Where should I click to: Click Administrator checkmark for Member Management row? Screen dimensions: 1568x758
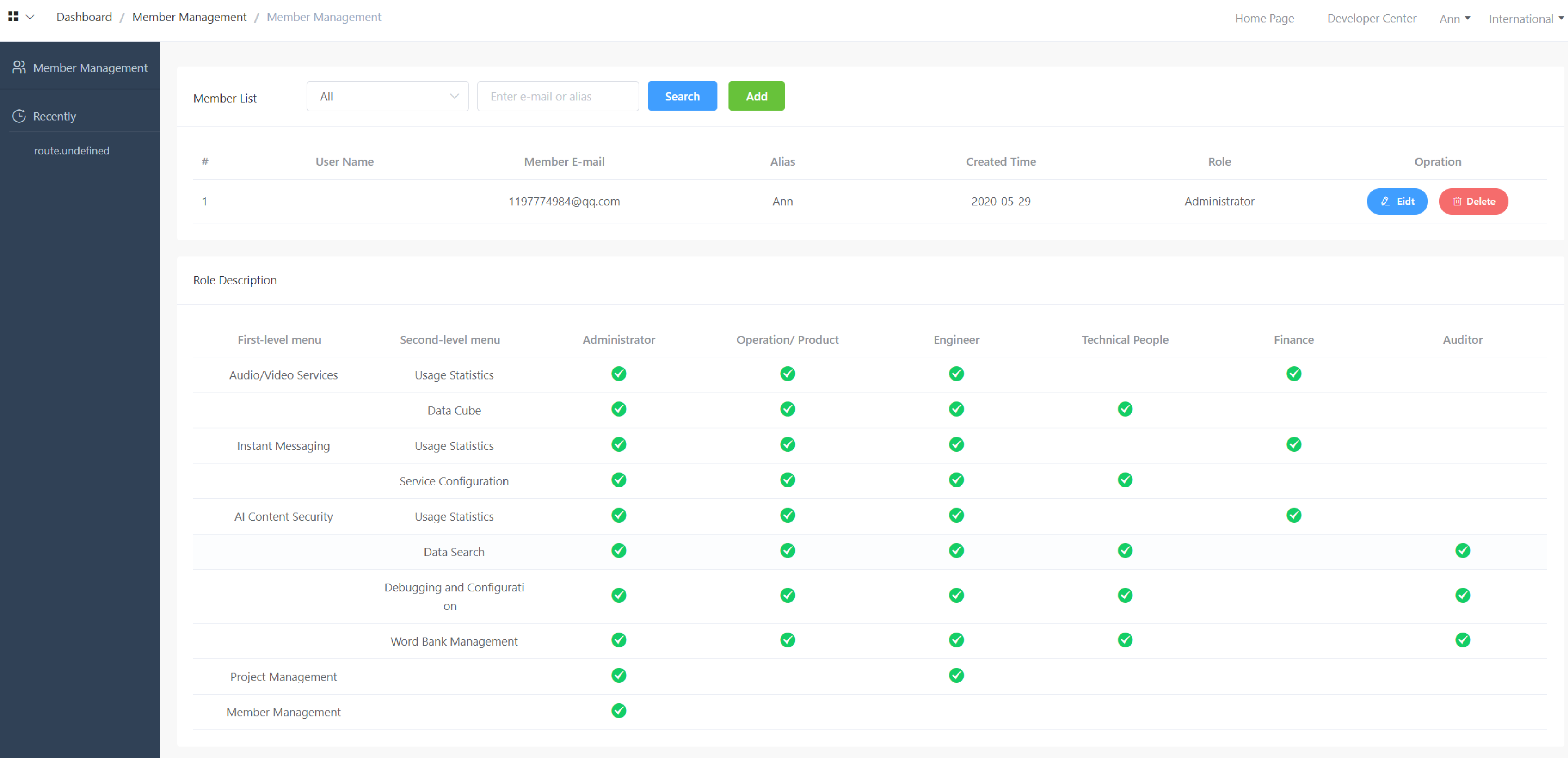point(619,711)
